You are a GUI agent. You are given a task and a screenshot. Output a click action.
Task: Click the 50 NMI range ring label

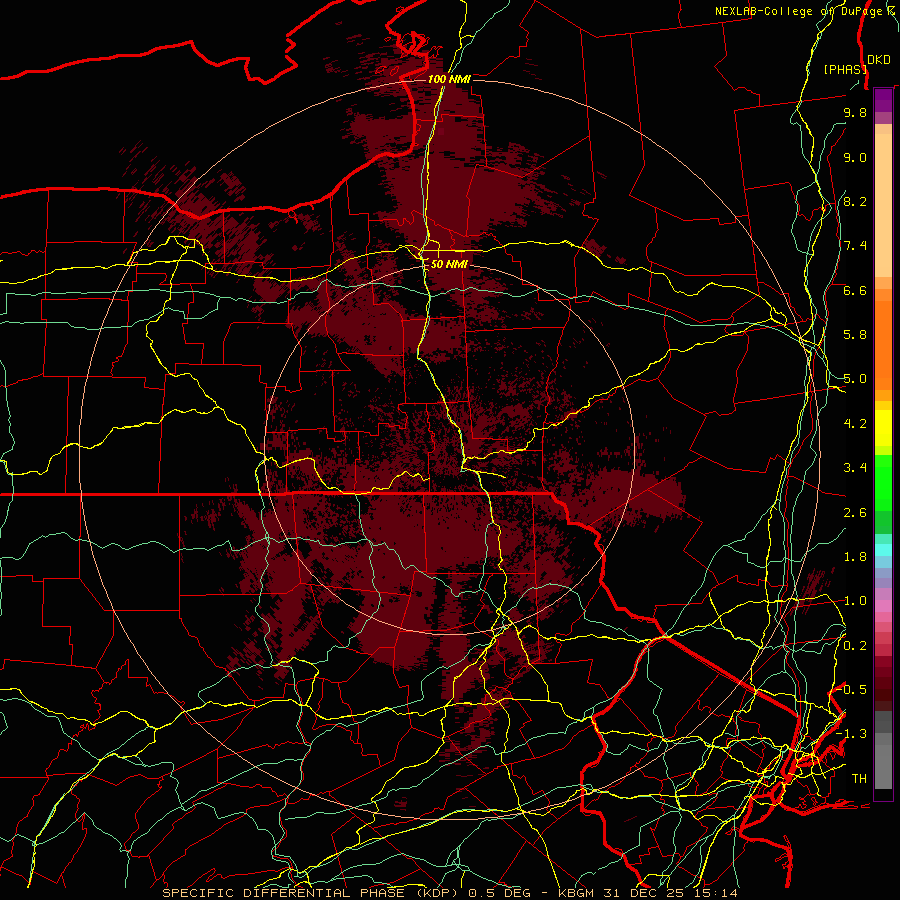[x=449, y=264]
